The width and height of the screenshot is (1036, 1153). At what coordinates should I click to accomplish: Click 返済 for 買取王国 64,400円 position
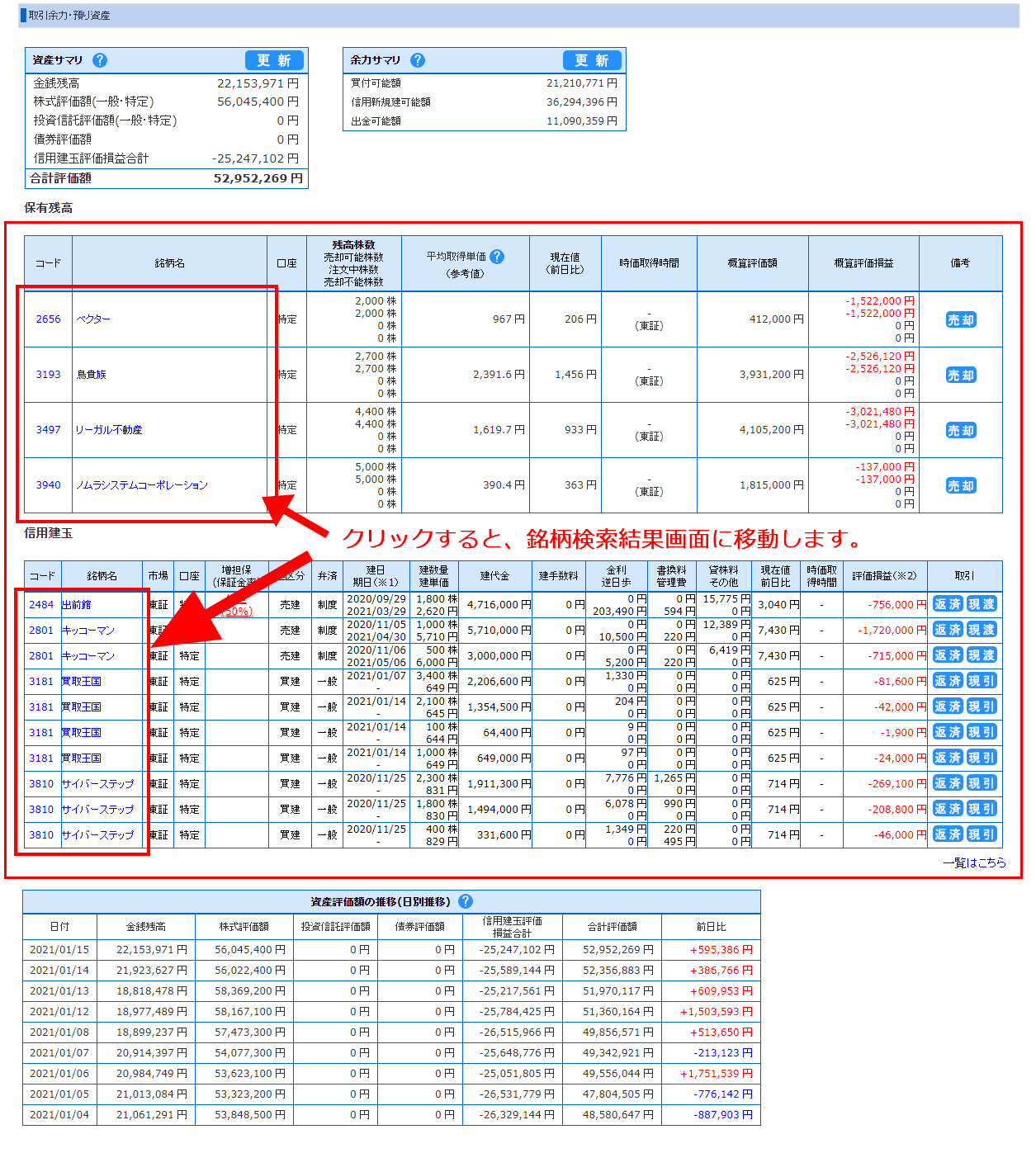948,732
